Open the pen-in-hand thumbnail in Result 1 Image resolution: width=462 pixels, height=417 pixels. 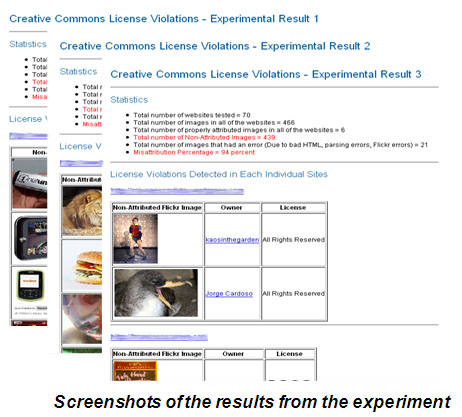30,183
